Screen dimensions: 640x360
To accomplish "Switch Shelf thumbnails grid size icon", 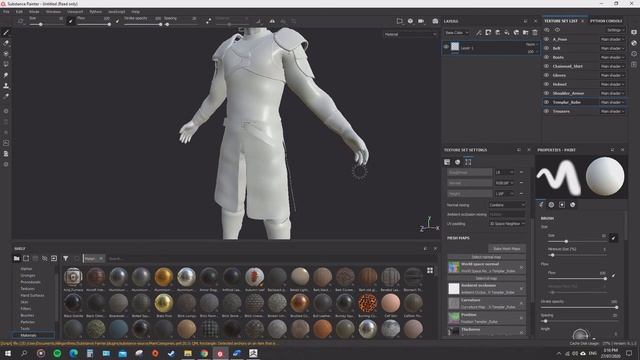I will pos(430,270).
